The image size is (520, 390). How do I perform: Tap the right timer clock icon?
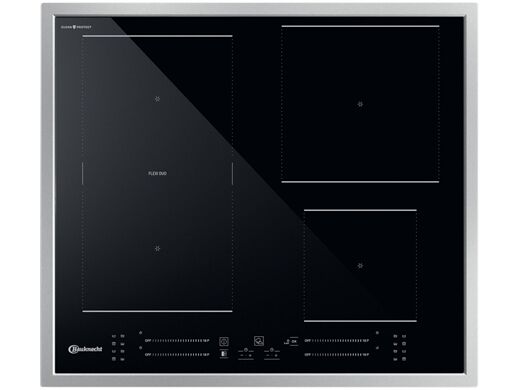(x=272, y=350)
